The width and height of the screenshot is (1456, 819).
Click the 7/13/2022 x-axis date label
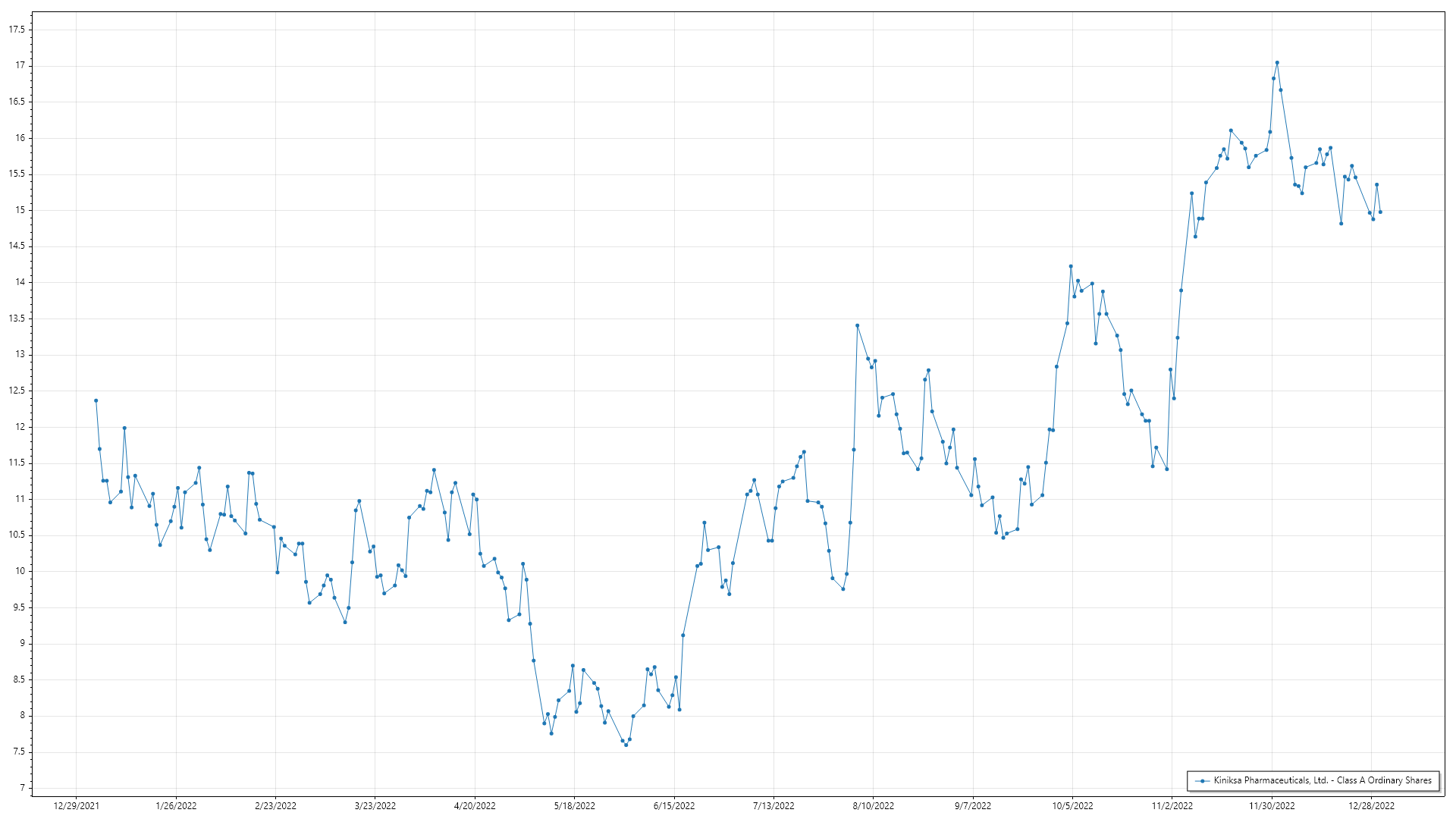click(773, 805)
